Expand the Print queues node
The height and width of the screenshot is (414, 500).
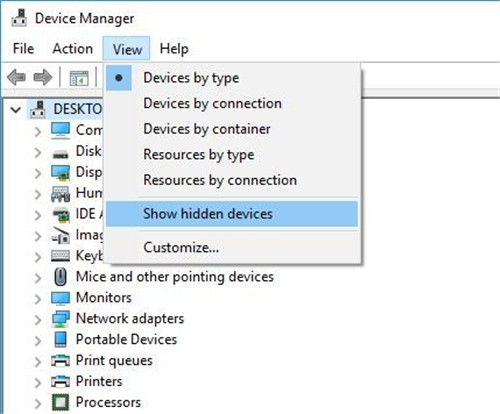[38, 361]
